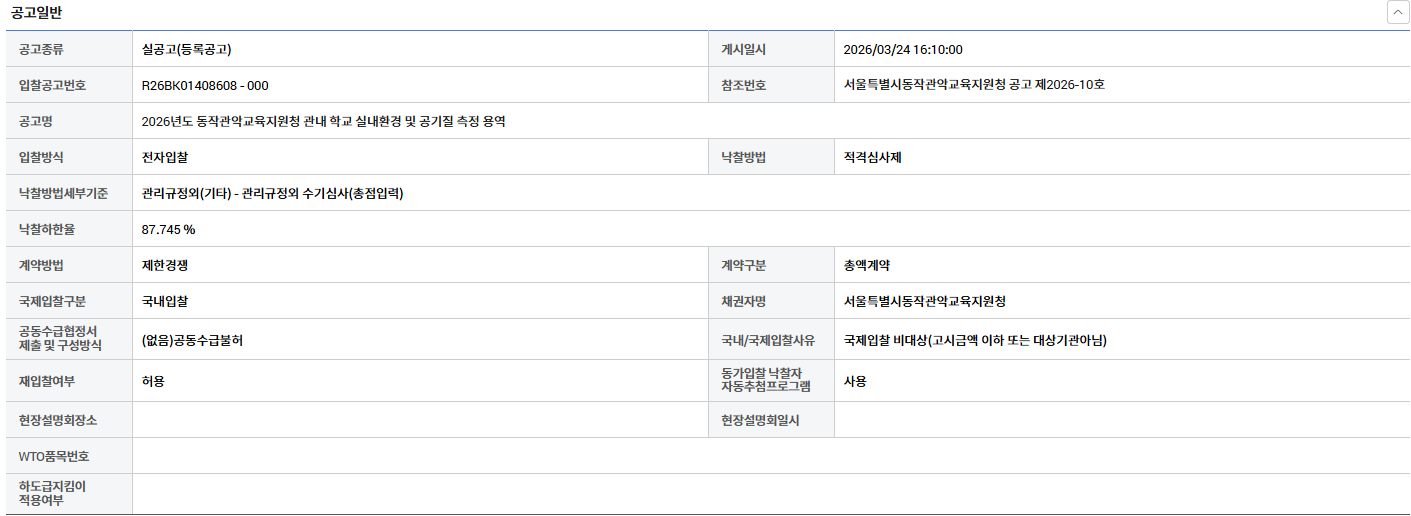Select the (없음)공동수급불허 value

[x=192, y=340]
